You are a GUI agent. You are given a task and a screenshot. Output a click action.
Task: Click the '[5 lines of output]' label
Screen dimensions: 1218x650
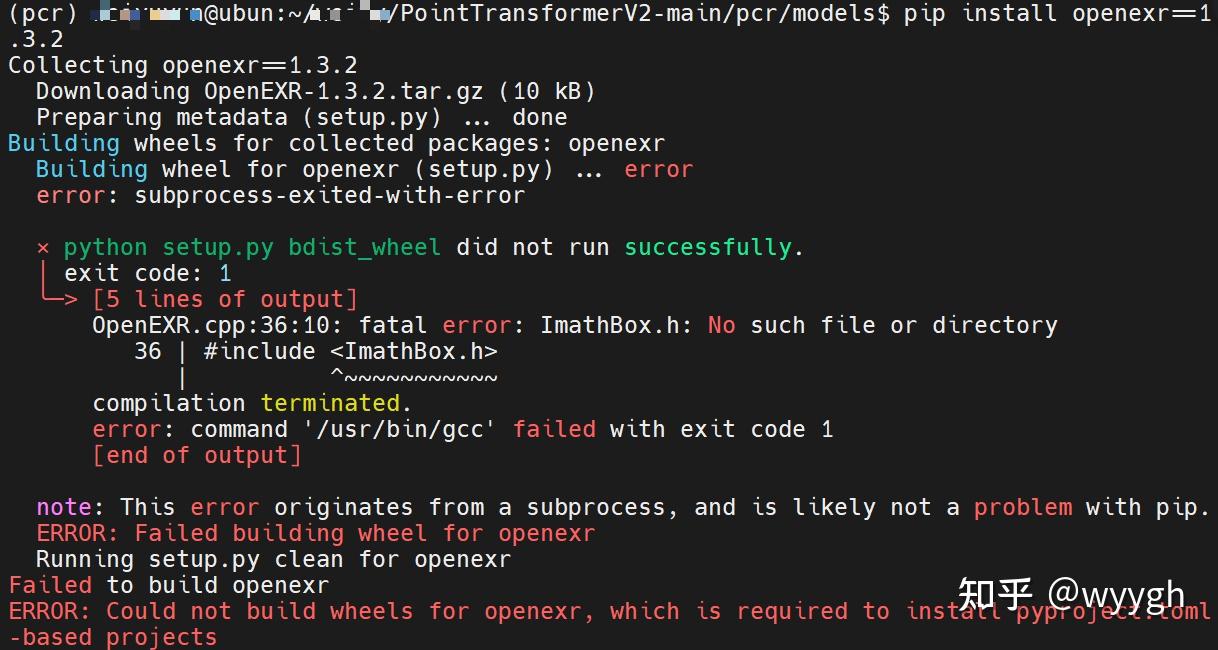[x=225, y=299]
